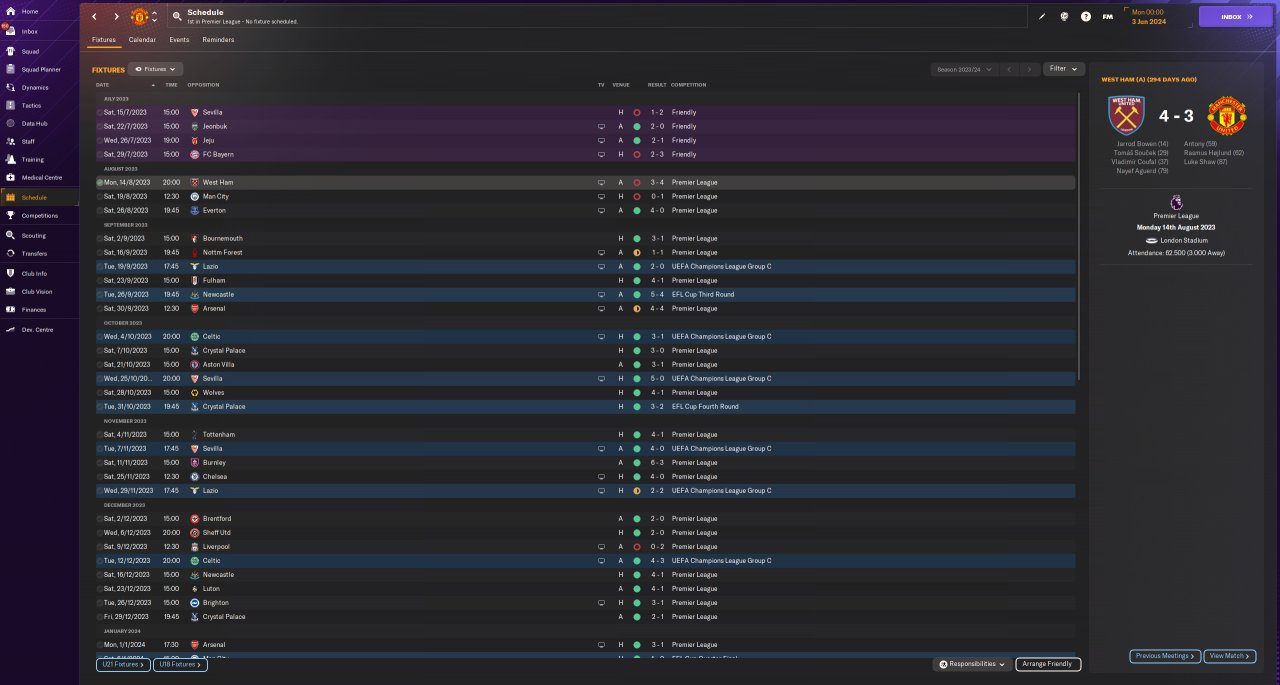Viewport: 1280px width, 685px height.
Task: Open the FM menu icon
Action: [x=1107, y=17]
